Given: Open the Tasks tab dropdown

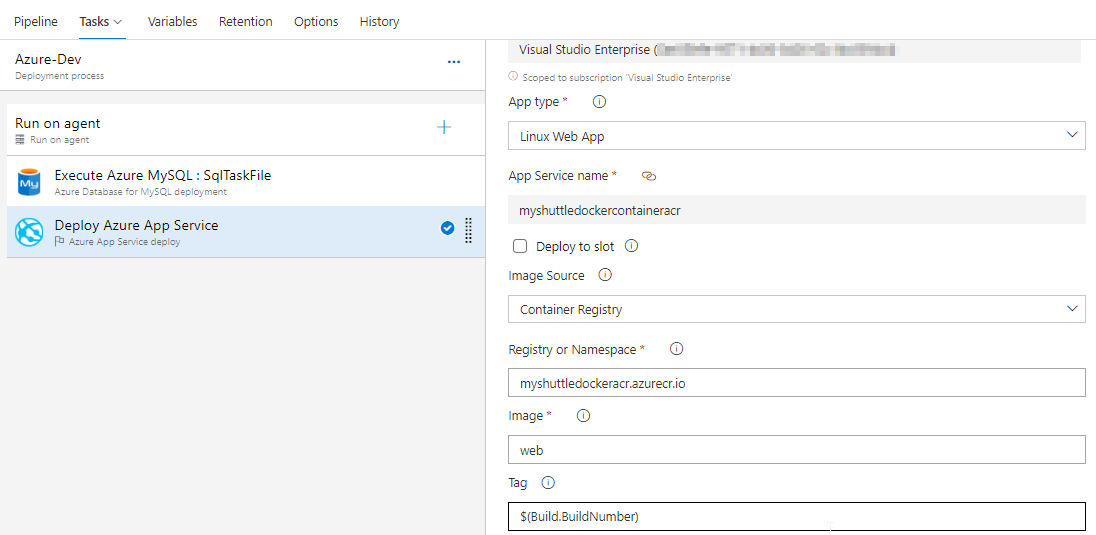Looking at the screenshot, I should click(101, 22).
